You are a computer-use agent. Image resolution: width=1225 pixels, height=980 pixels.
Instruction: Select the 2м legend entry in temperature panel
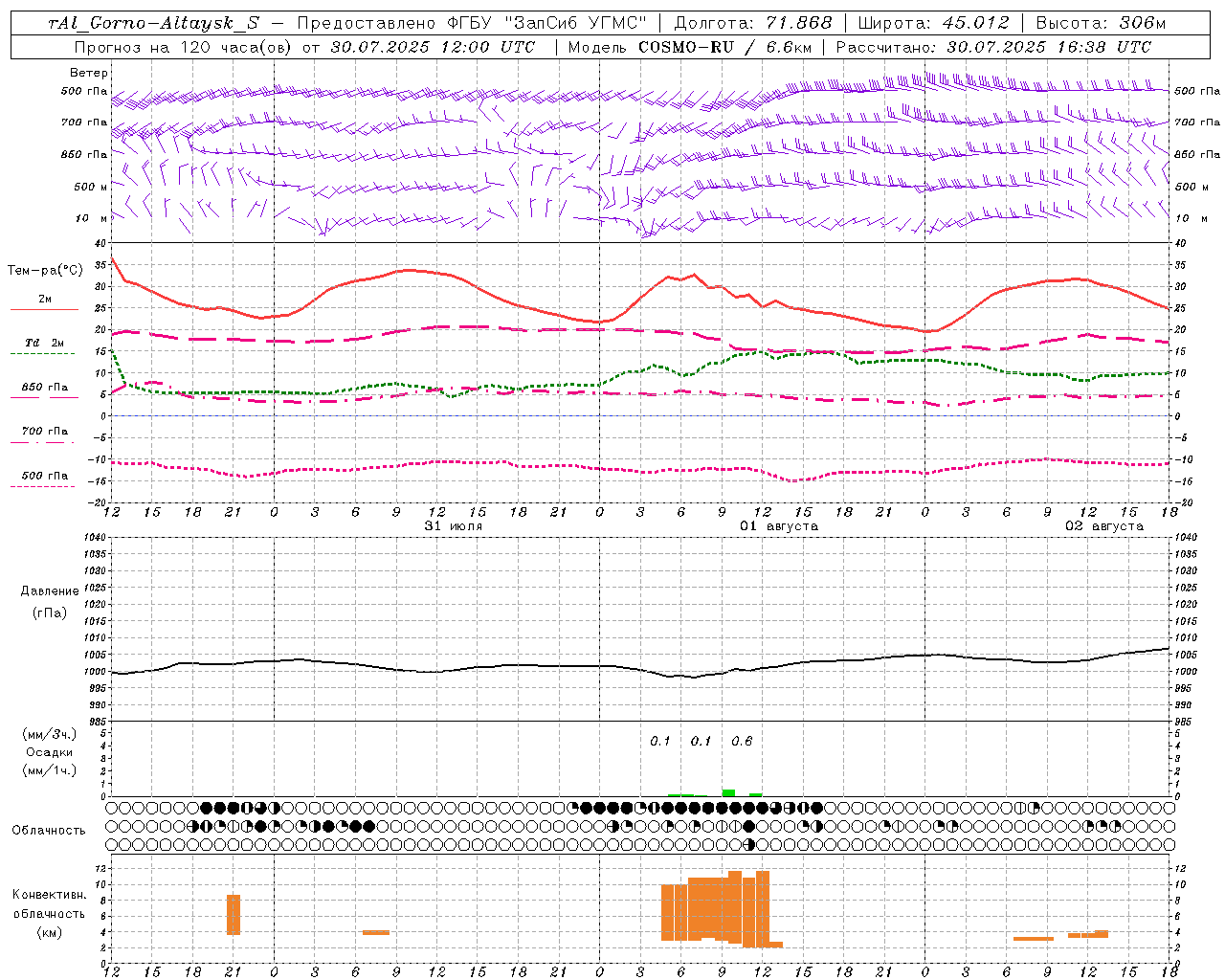point(45,300)
